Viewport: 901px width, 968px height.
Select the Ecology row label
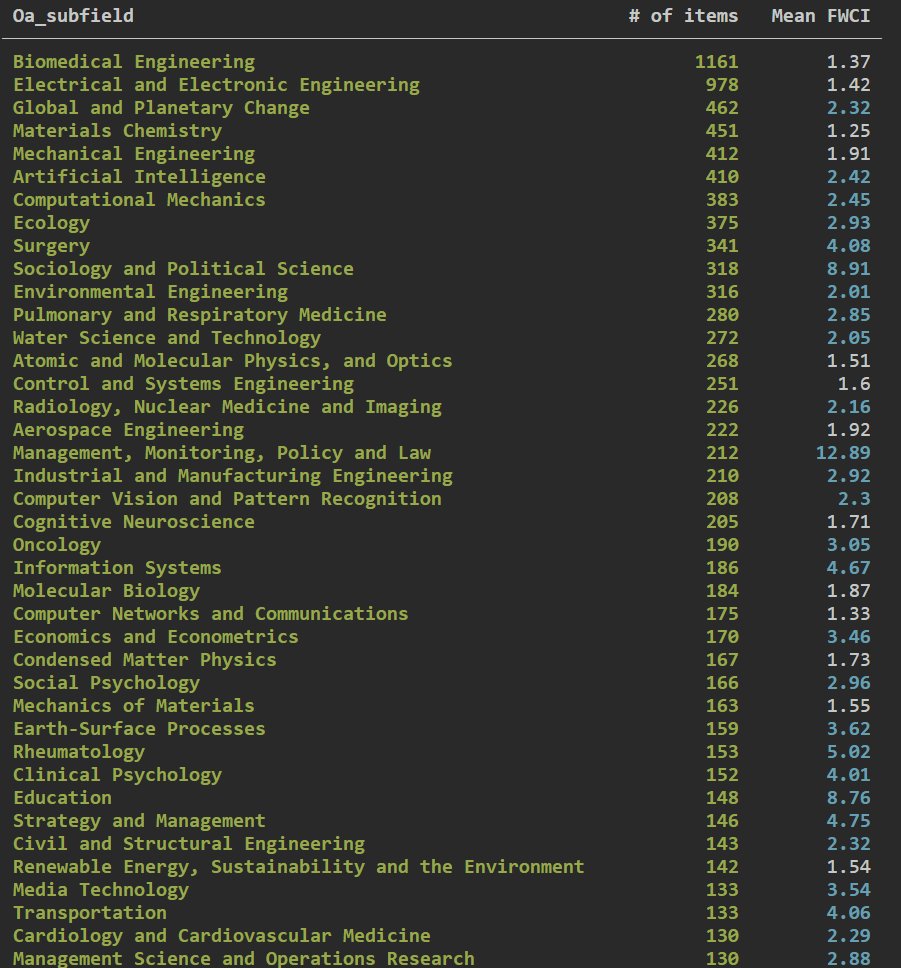[x=51, y=223]
